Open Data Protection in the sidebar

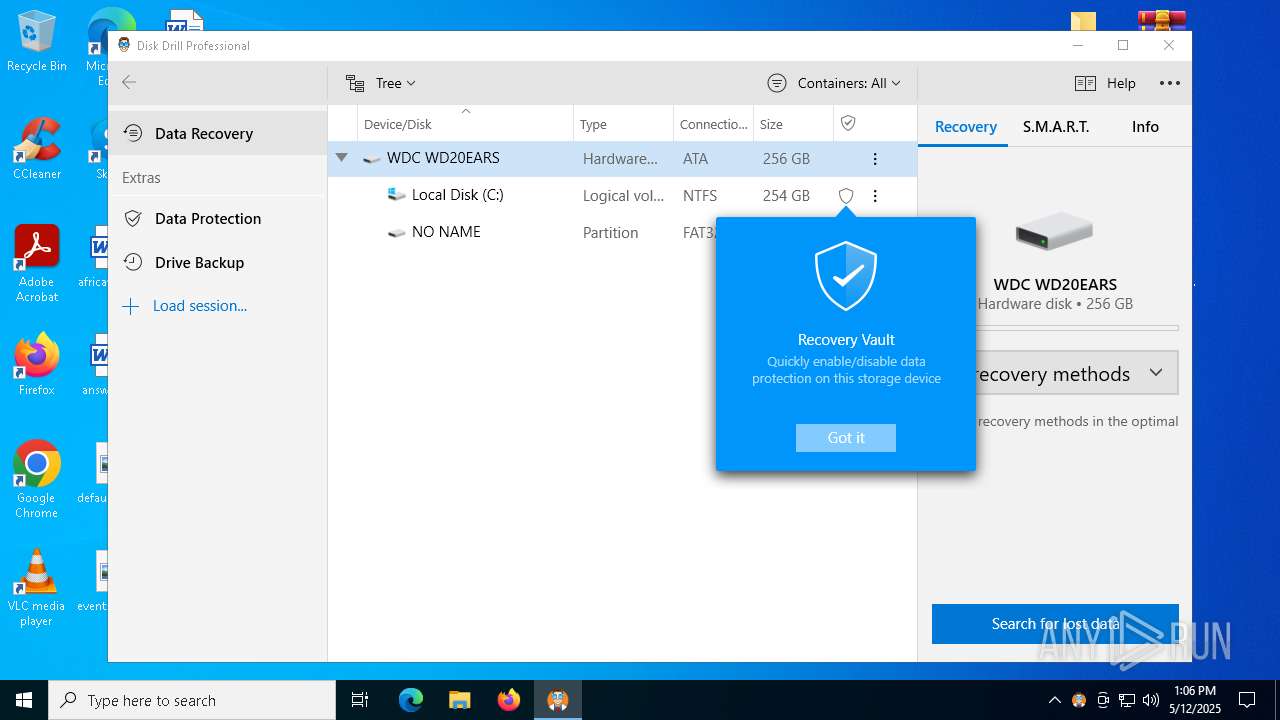click(217, 218)
